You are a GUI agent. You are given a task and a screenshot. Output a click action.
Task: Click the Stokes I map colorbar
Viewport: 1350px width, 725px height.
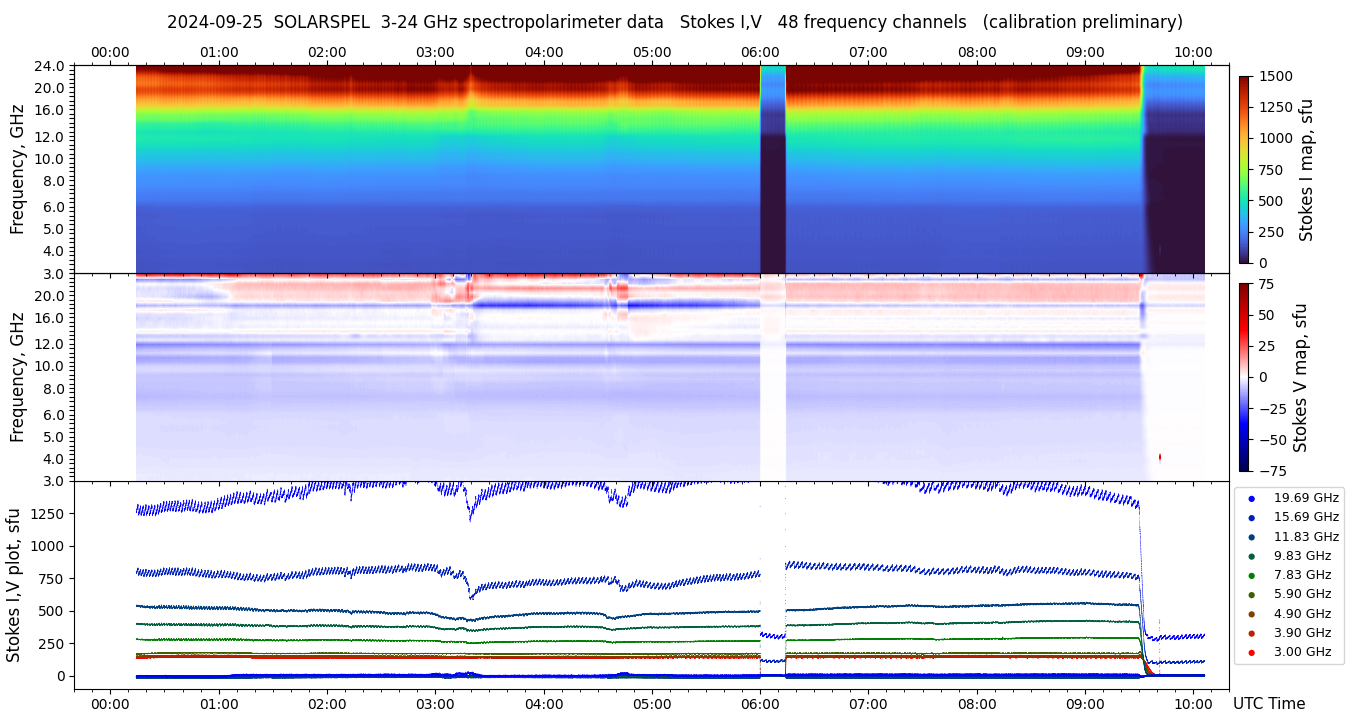click(x=1244, y=169)
